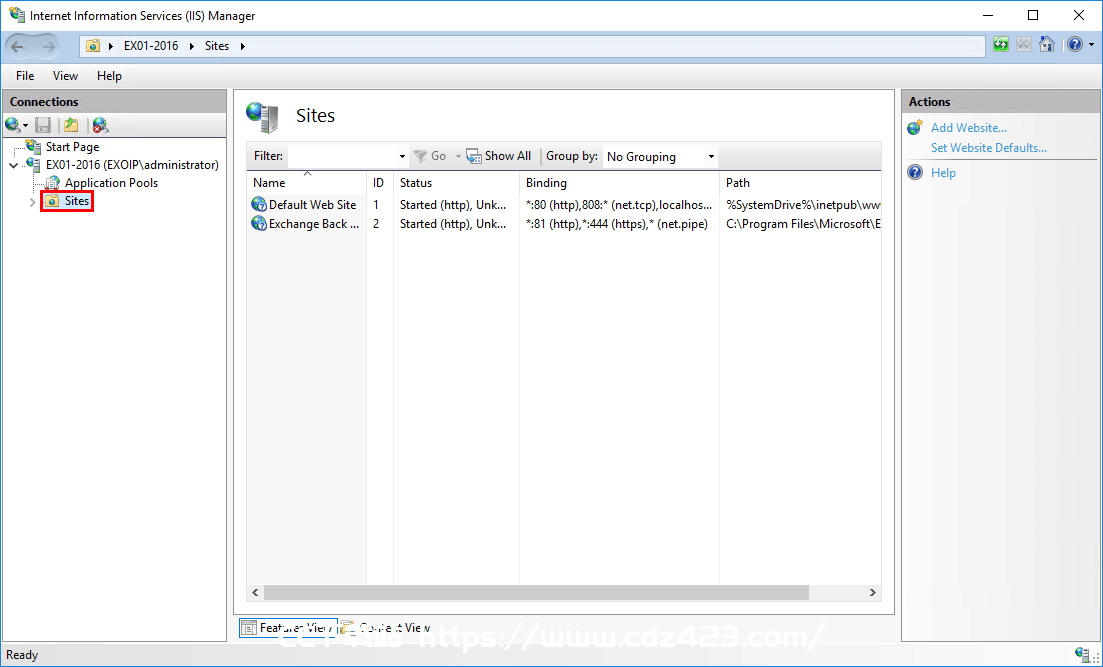Click the Save Connections disk icon
This screenshot has height=667, width=1103.
click(x=43, y=125)
